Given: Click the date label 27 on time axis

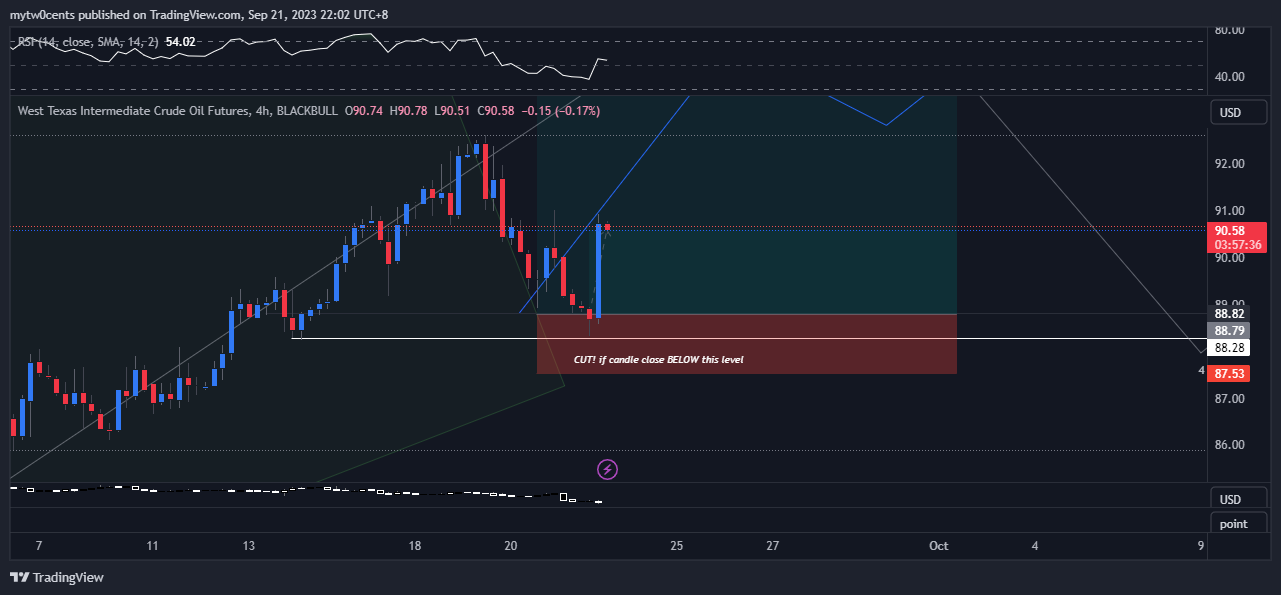Looking at the screenshot, I should point(773,546).
